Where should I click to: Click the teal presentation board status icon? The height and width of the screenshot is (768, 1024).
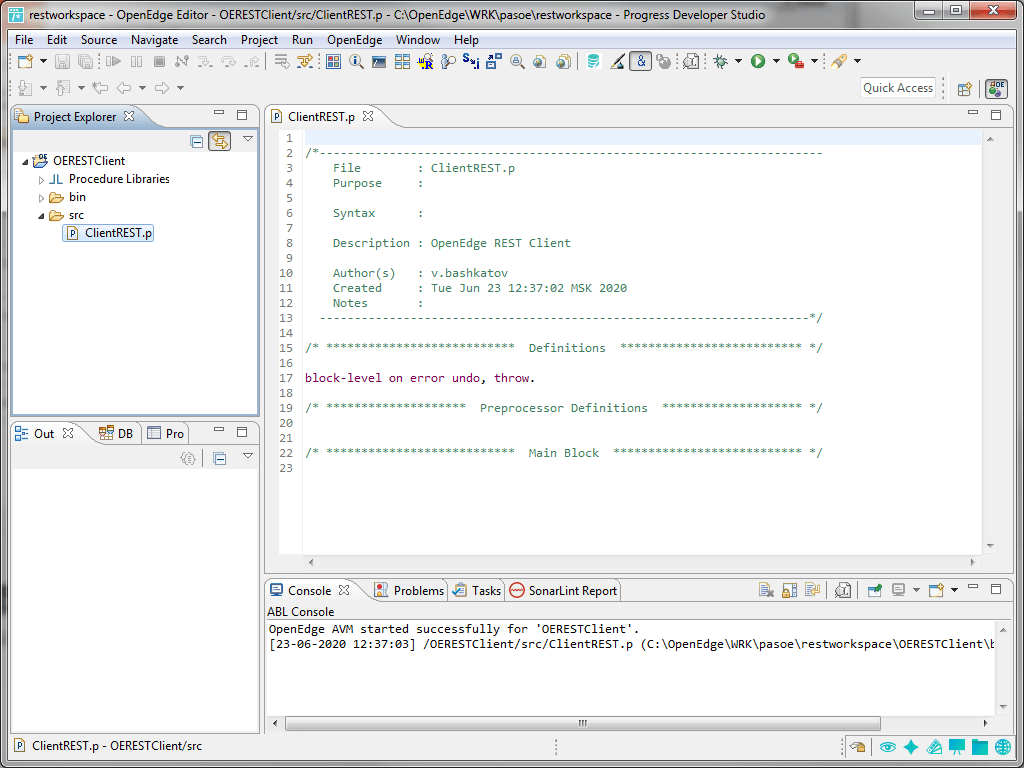957,746
